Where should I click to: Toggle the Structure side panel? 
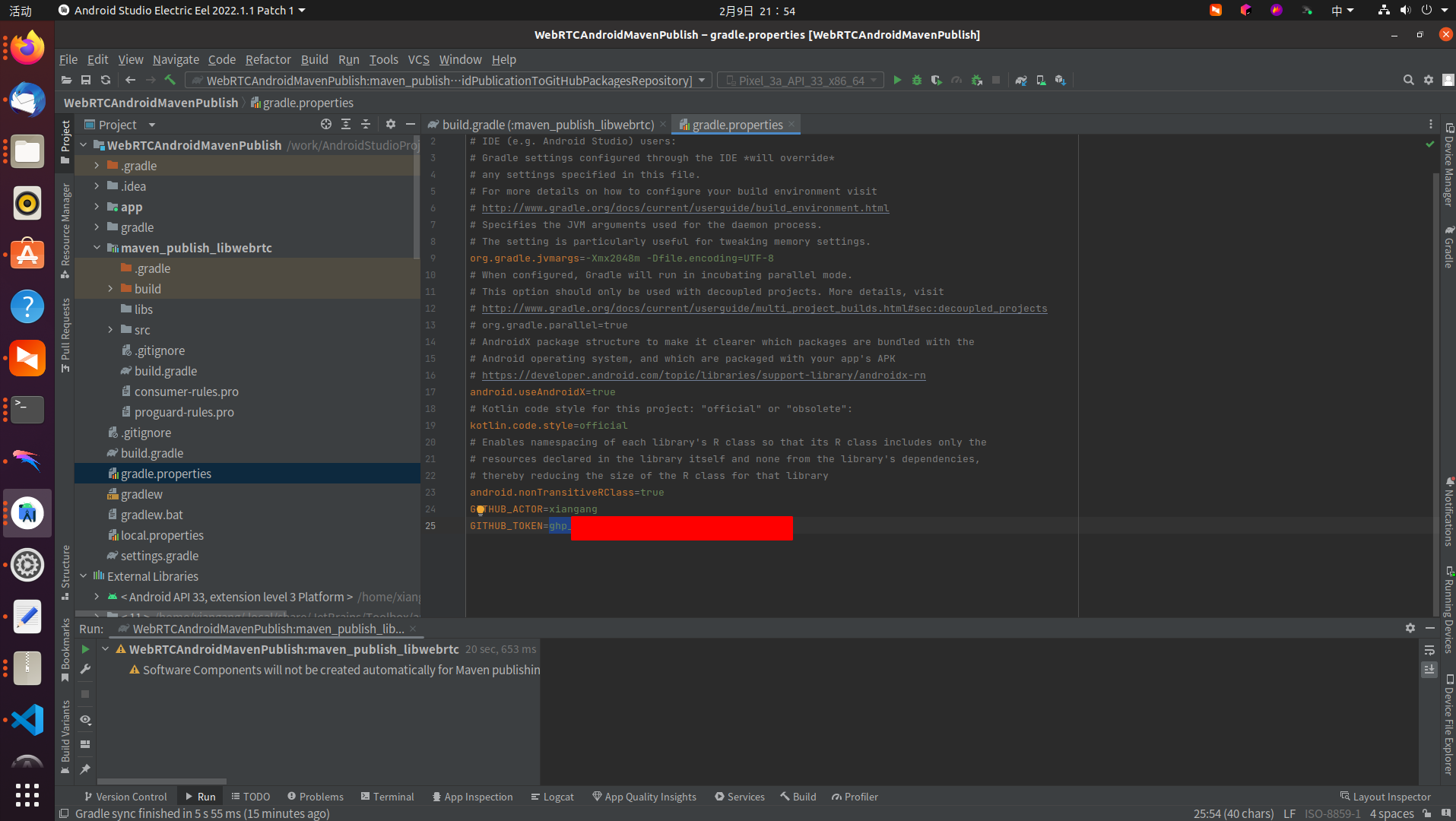click(65, 572)
